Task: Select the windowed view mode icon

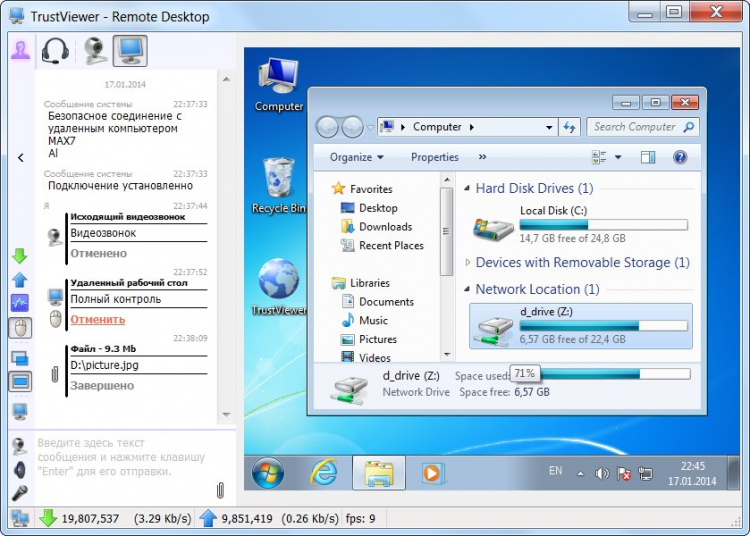Action: coord(20,358)
